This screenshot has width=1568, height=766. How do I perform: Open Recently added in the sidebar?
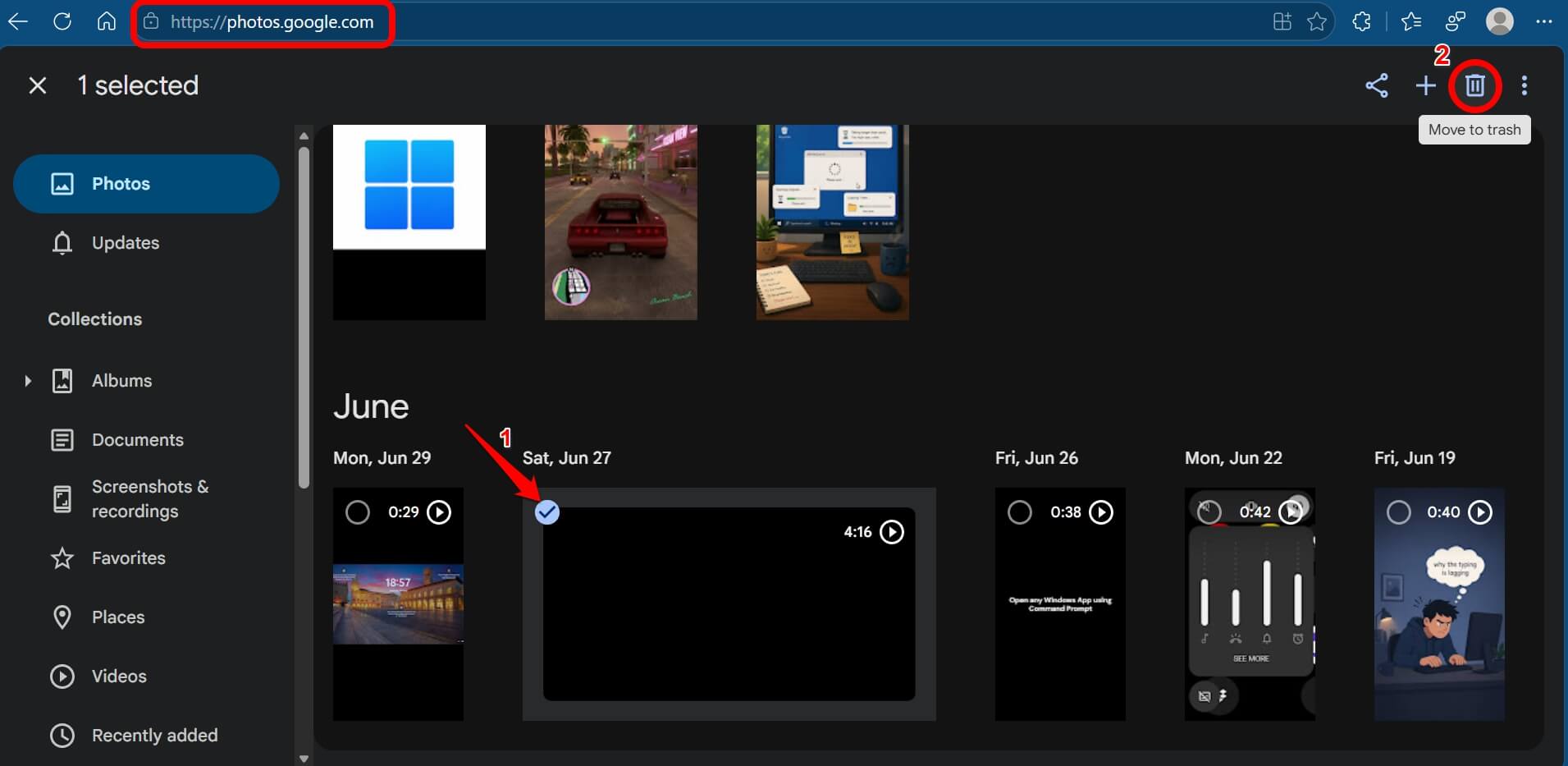[146, 736]
